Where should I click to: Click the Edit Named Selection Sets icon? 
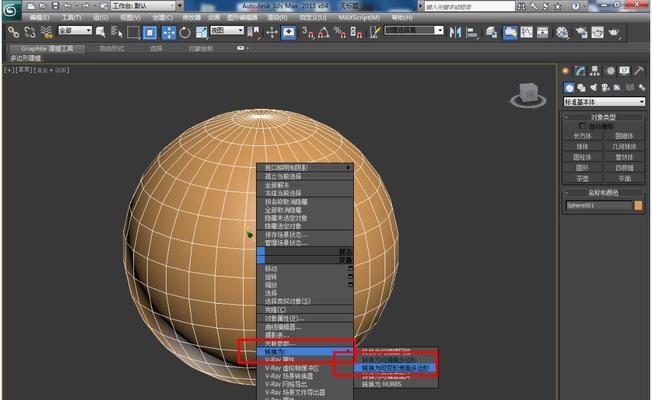tap(375, 32)
